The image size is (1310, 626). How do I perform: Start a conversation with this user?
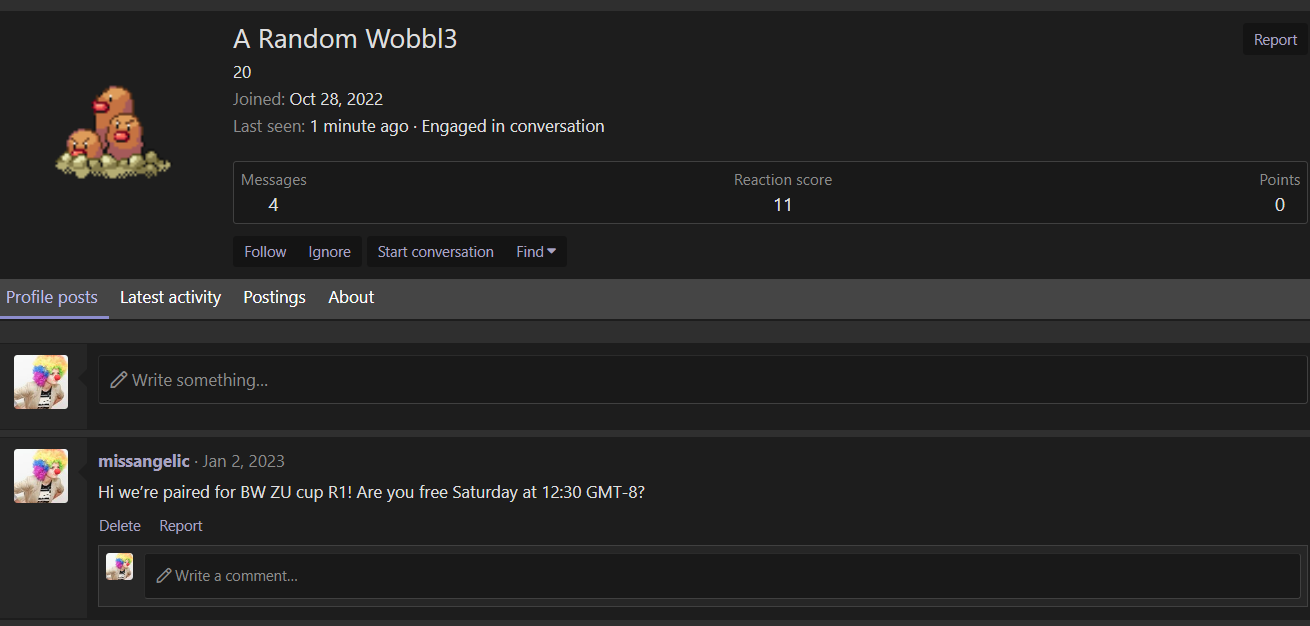pyautogui.click(x=435, y=251)
